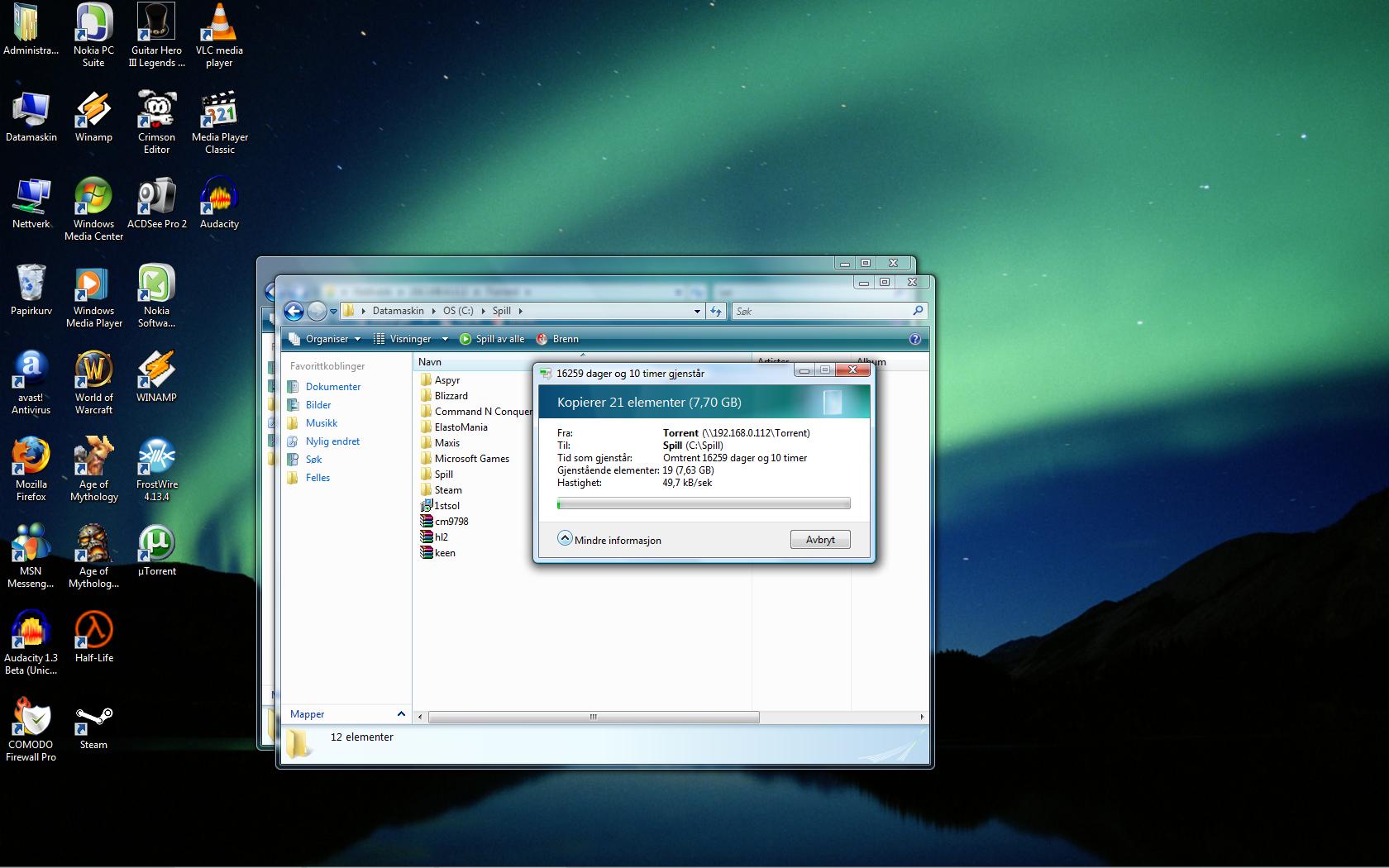Launch Guitar Hero III Legends shortcut

click(156, 35)
